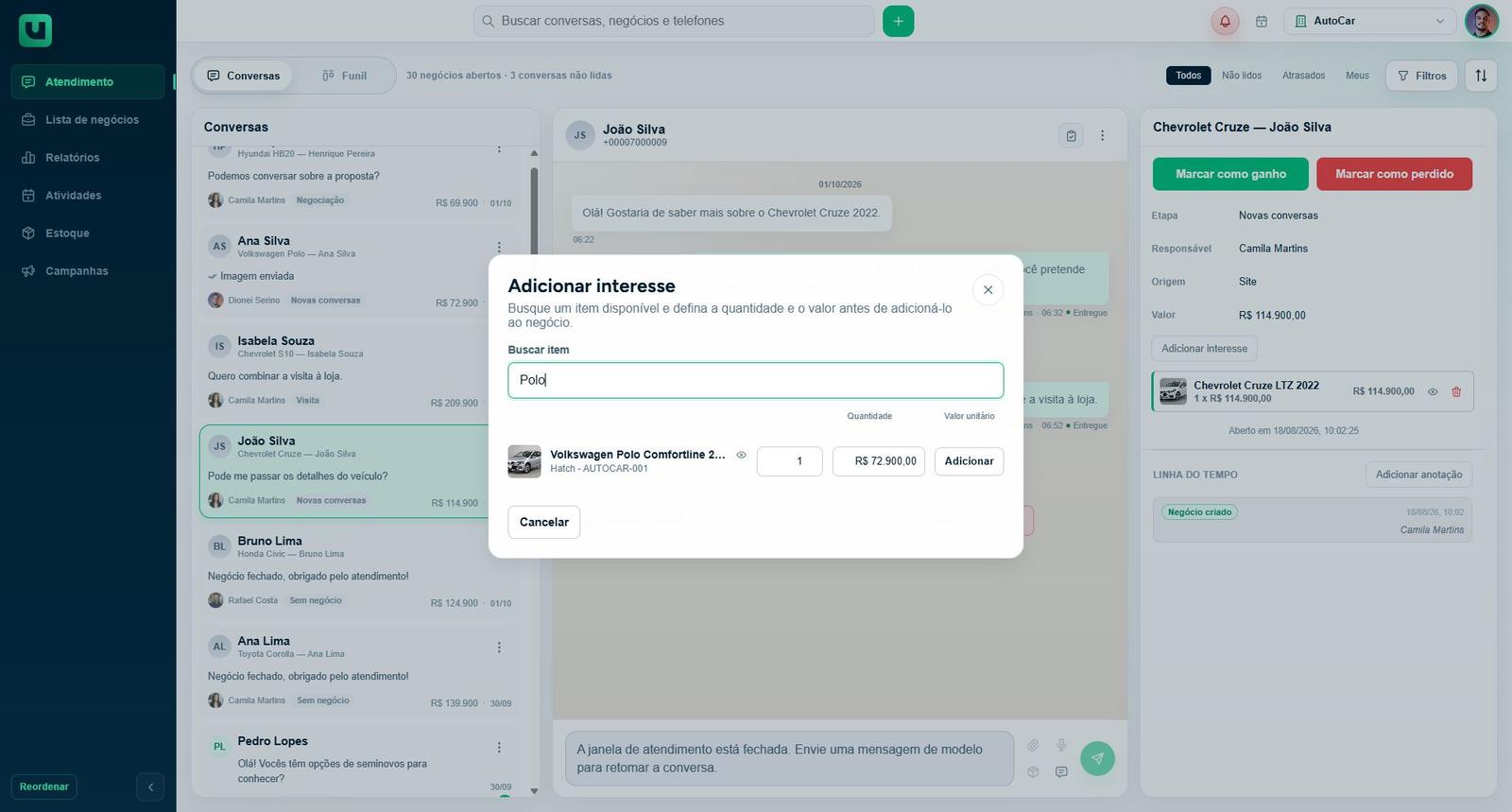Open the calendar icon in top bar
The height and width of the screenshot is (812, 1512).
pyautogui.click(x=1262, y=21)
